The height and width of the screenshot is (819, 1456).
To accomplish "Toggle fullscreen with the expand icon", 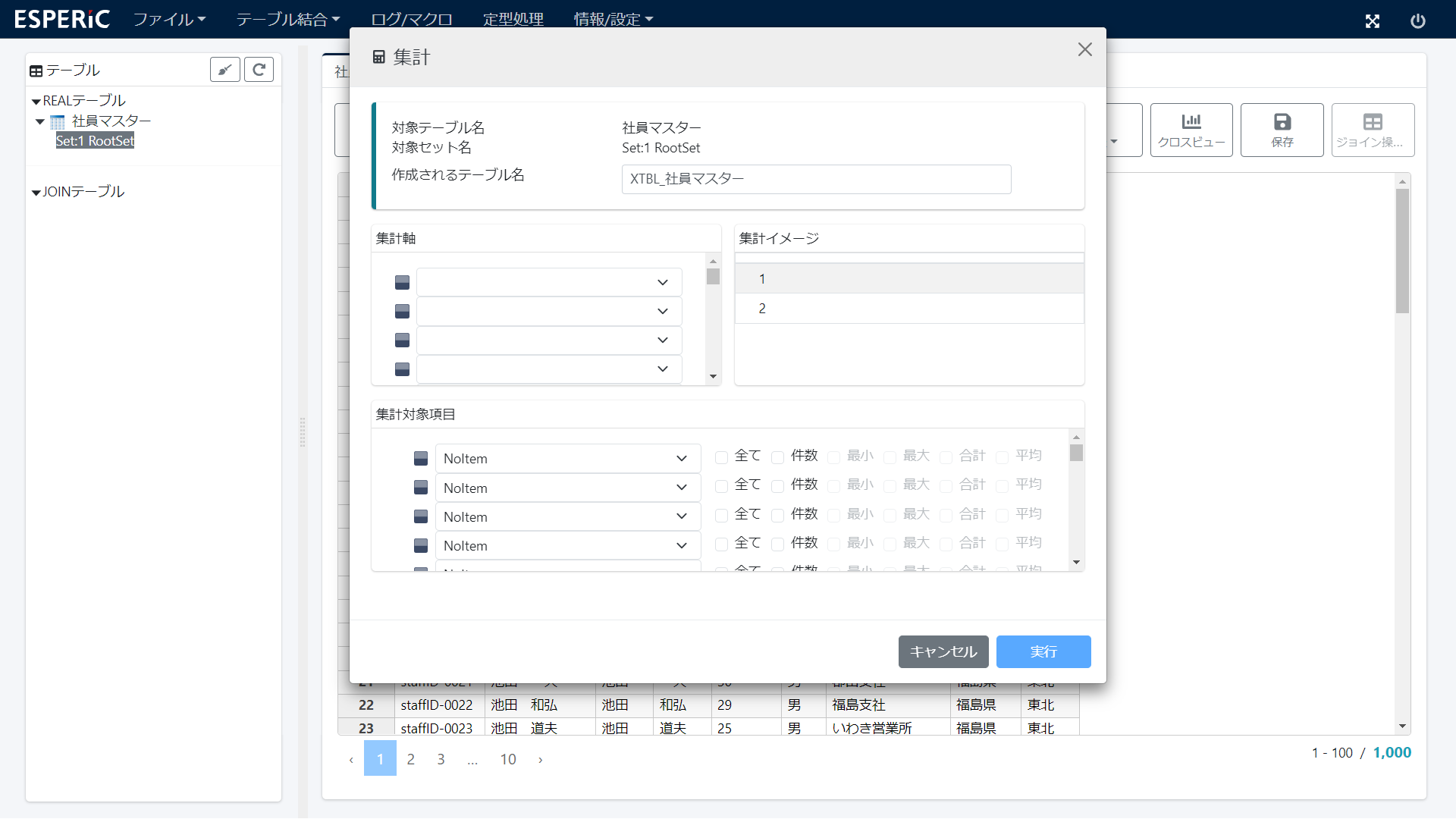I will click(x=1373, y=21).
